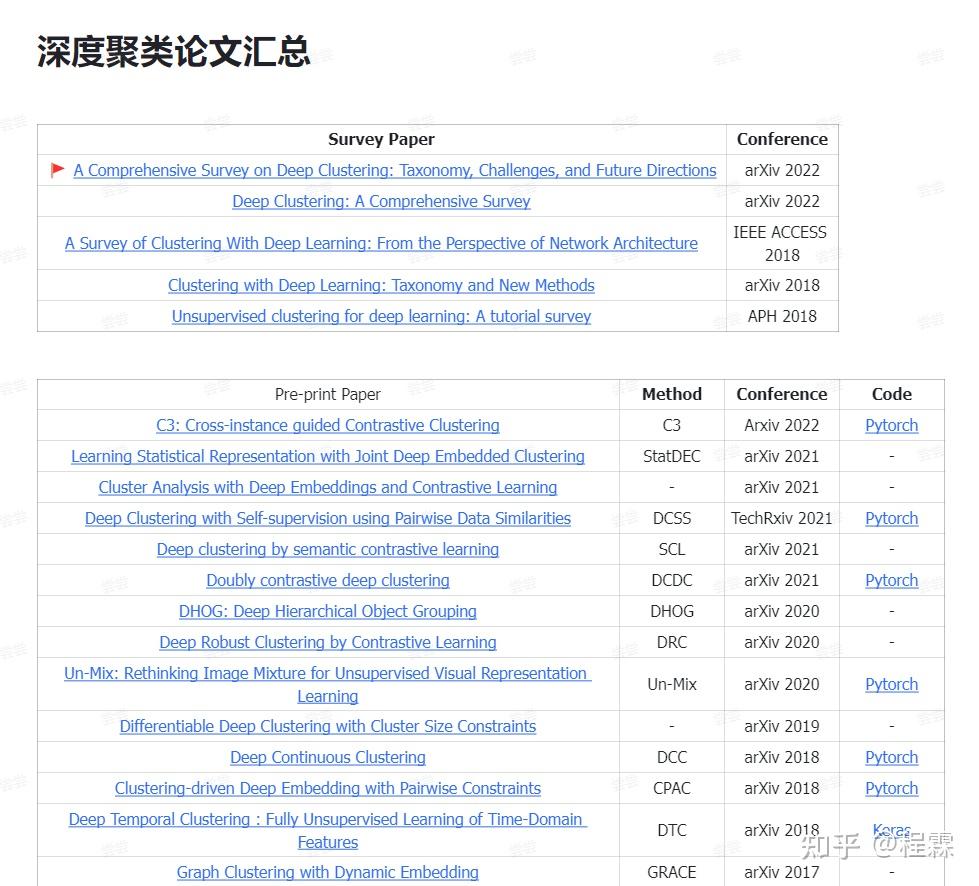Open Deep Clustering with Self-supervision paper link
The image size is (979, 886).
coord(328,518)
